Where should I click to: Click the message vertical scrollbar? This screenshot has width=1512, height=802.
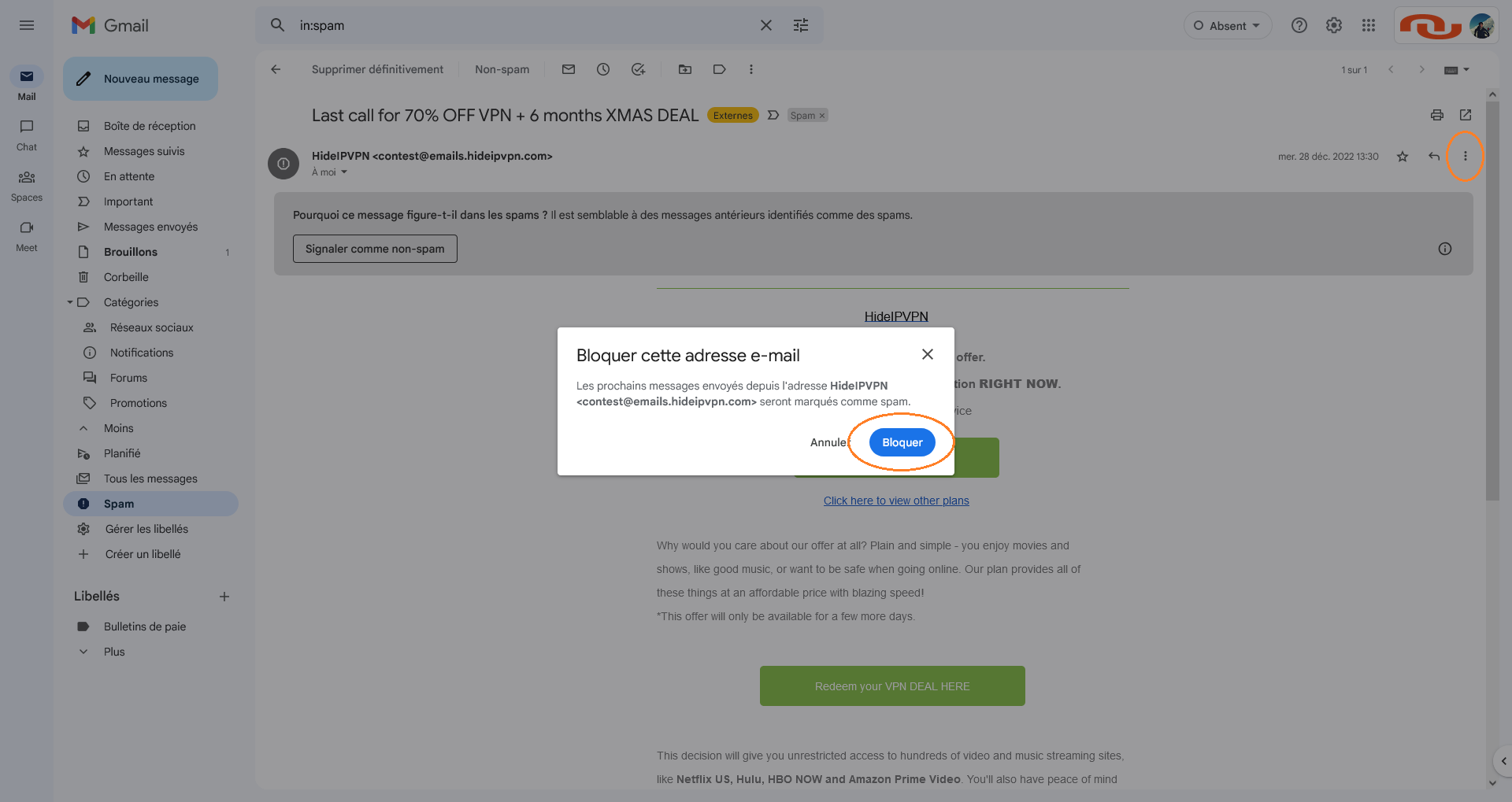coord(1492,301)
